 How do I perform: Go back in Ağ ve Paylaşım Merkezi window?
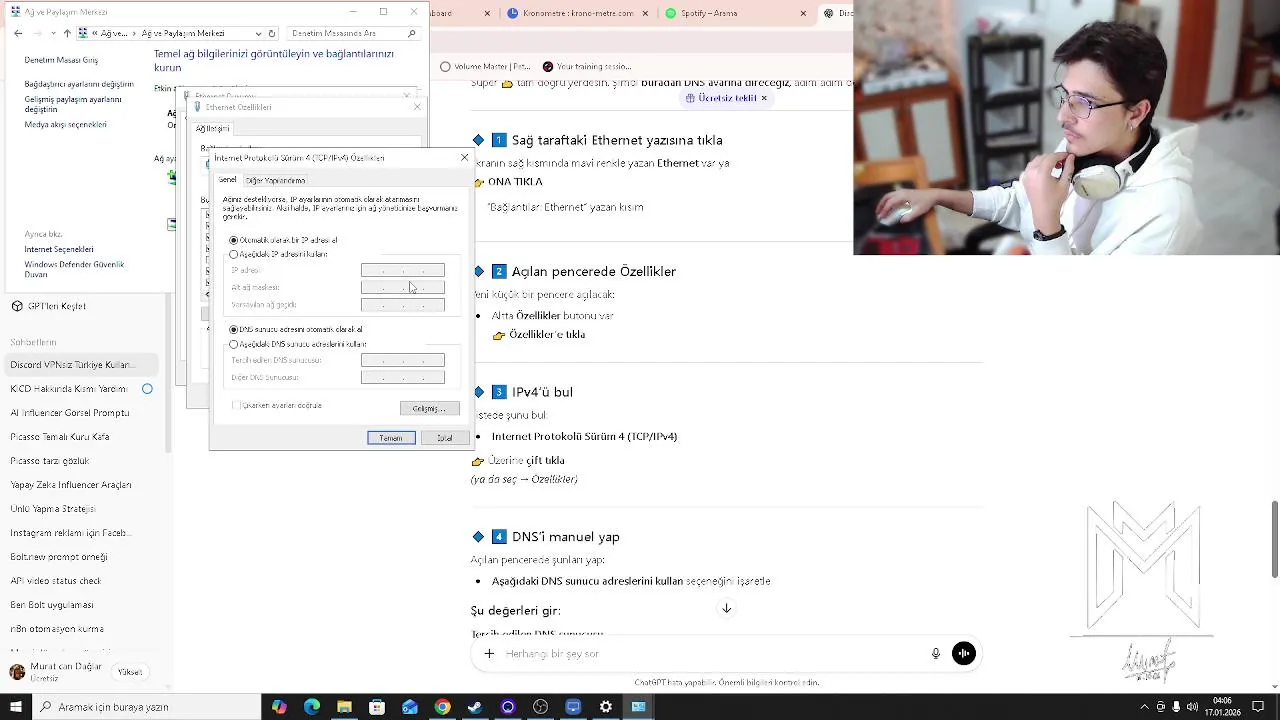pos(18,33)
